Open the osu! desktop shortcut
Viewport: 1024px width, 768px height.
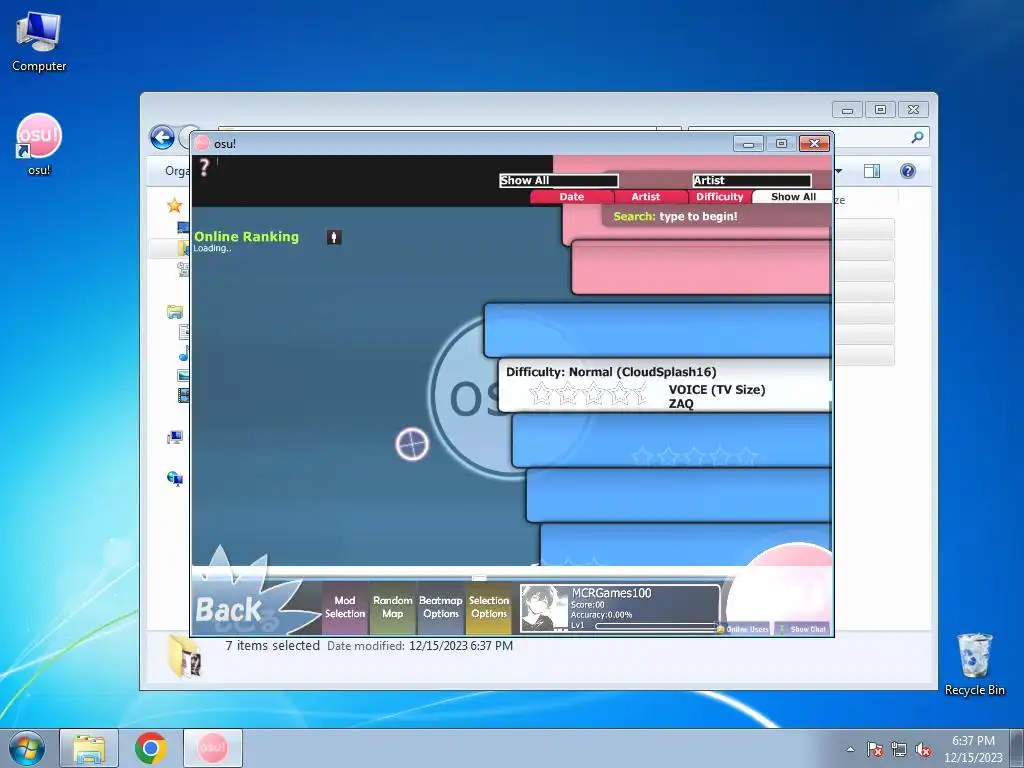point(39,145)
